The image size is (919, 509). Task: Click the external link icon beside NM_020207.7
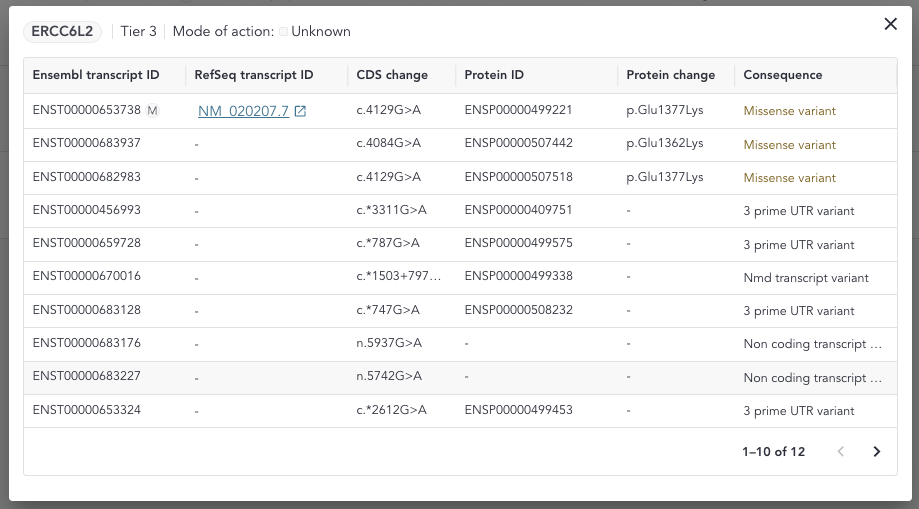click(x=300, y=111)
